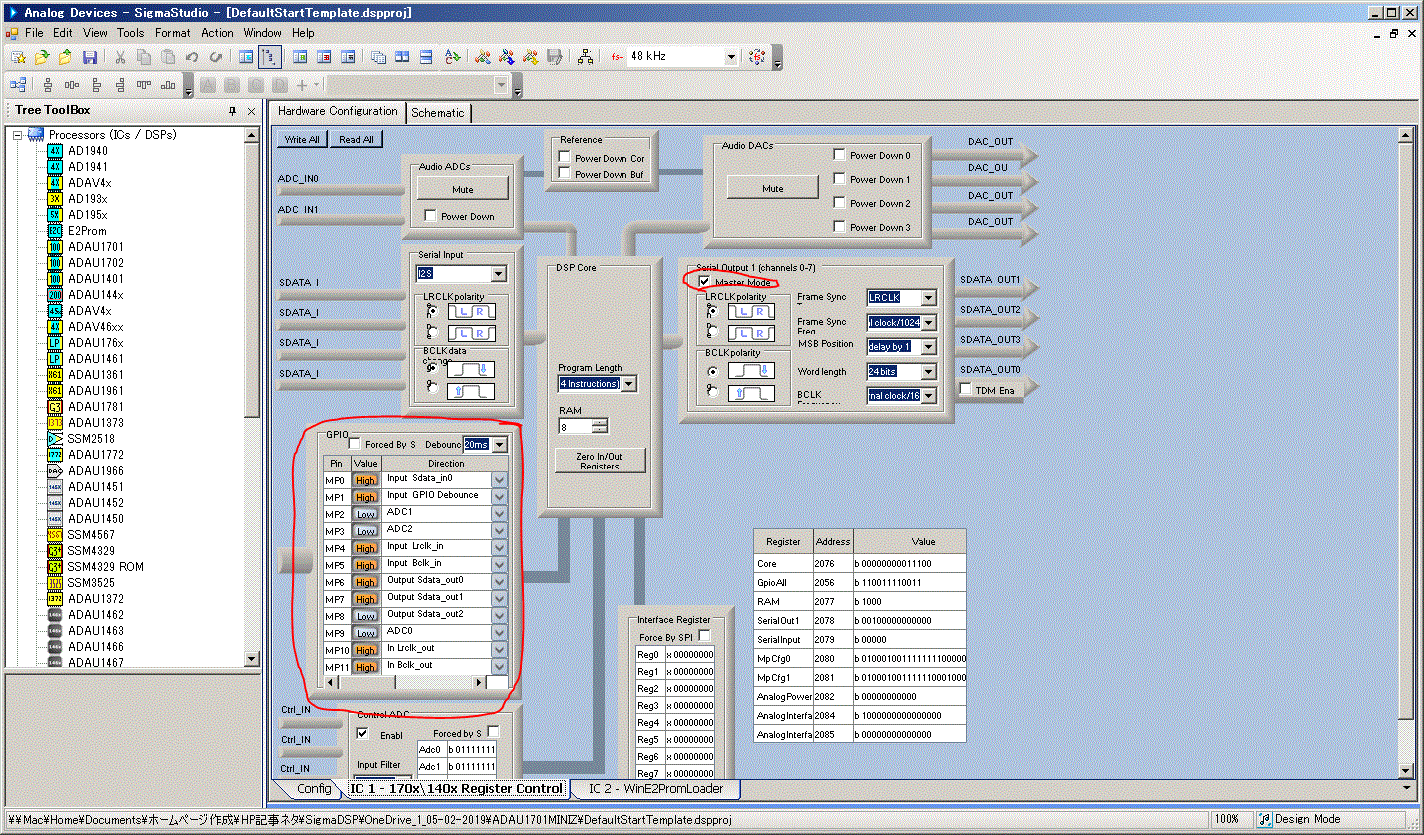Click Mute button in Audio DACs

coord(773,188)
